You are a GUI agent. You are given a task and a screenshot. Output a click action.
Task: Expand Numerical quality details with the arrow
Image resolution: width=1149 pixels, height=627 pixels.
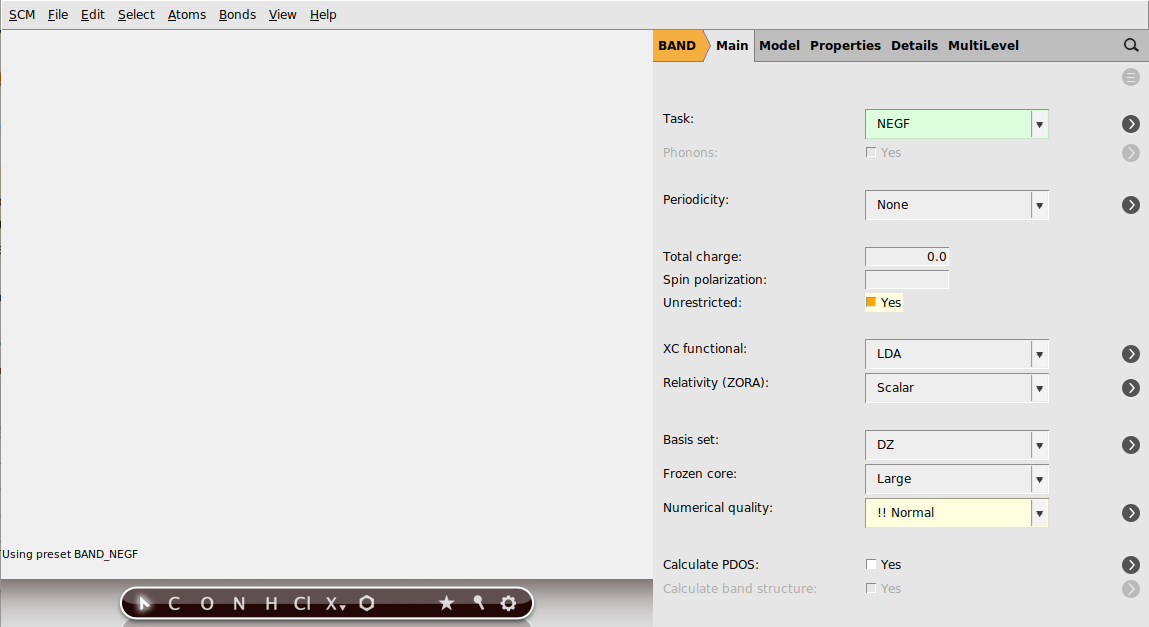[x=1131, y=513]
